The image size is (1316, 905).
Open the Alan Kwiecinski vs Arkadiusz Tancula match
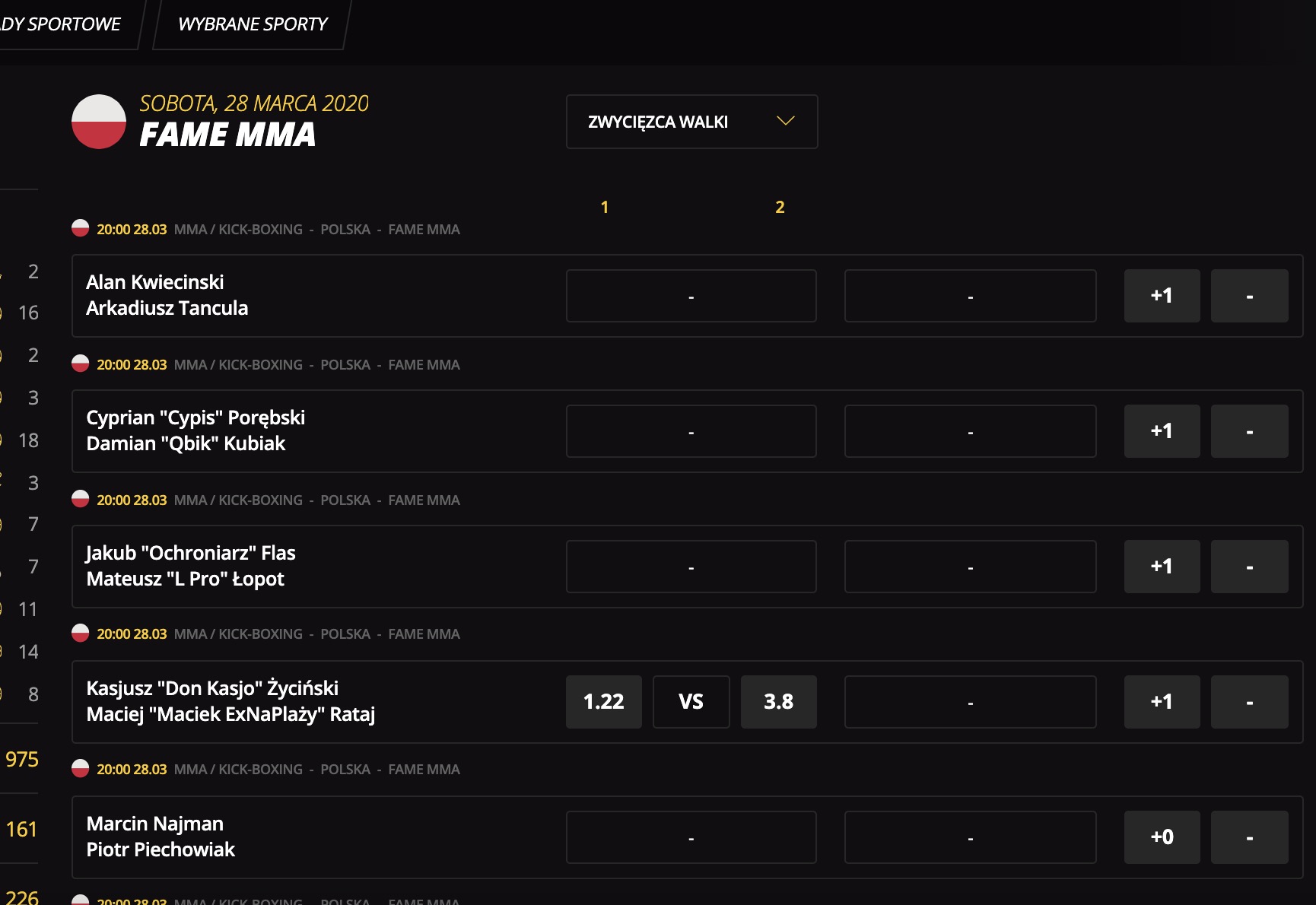[167, 295]
